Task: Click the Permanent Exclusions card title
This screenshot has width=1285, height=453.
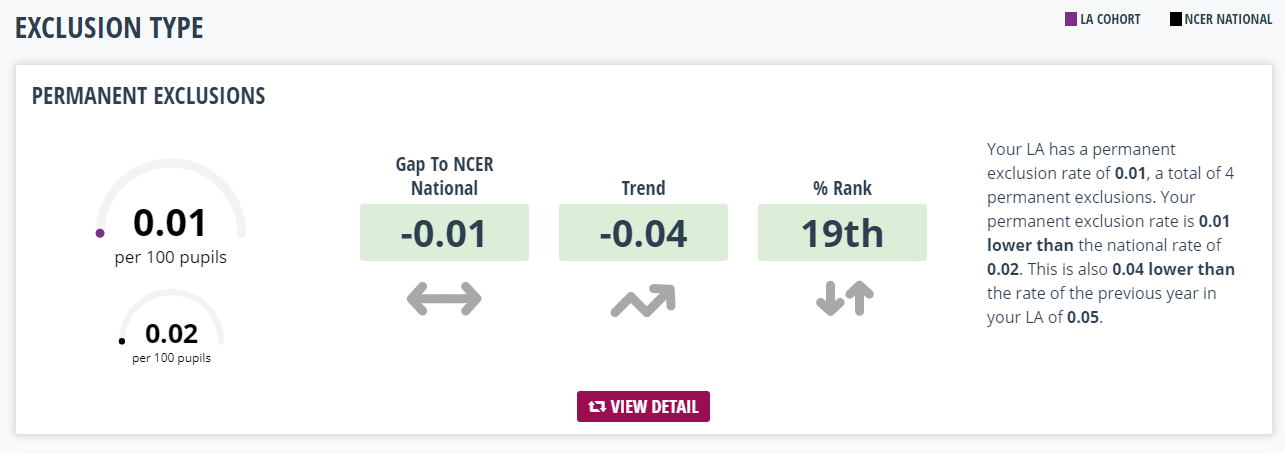Action: tap(149, 96)
